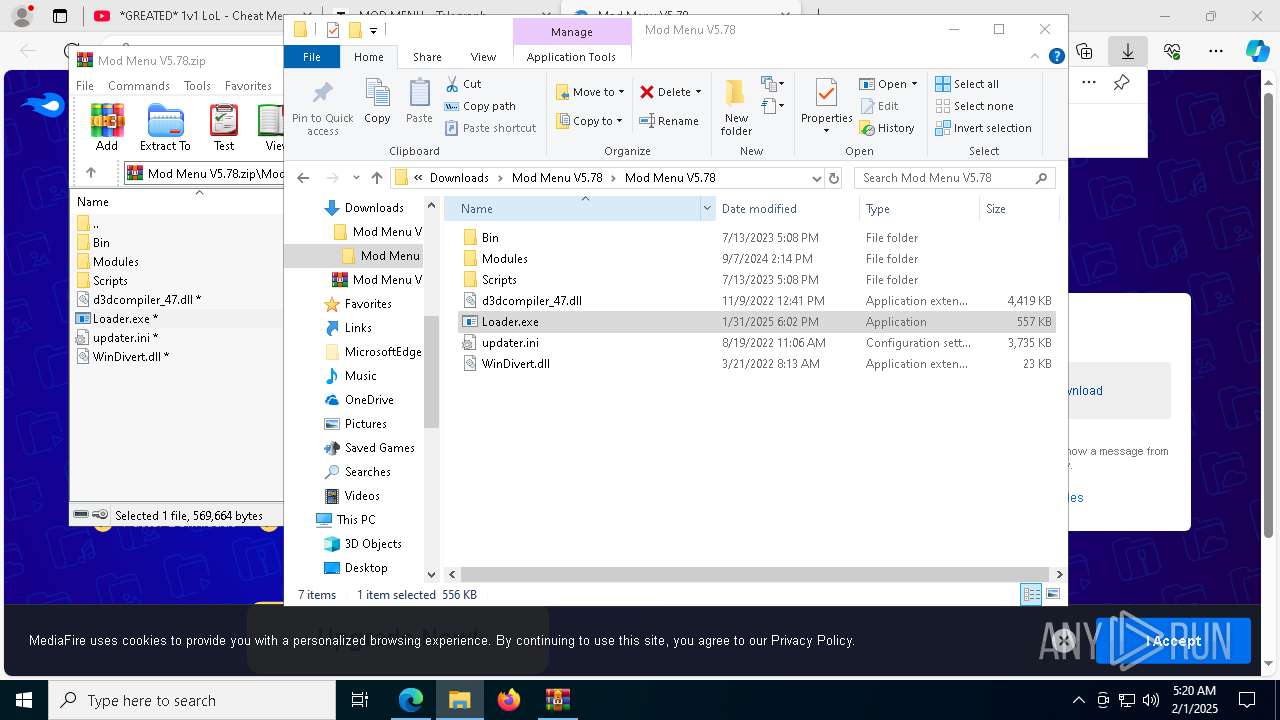Open Application Tools tab
1280x720 pixels.
pyautogui.click(x=571, y=57)
